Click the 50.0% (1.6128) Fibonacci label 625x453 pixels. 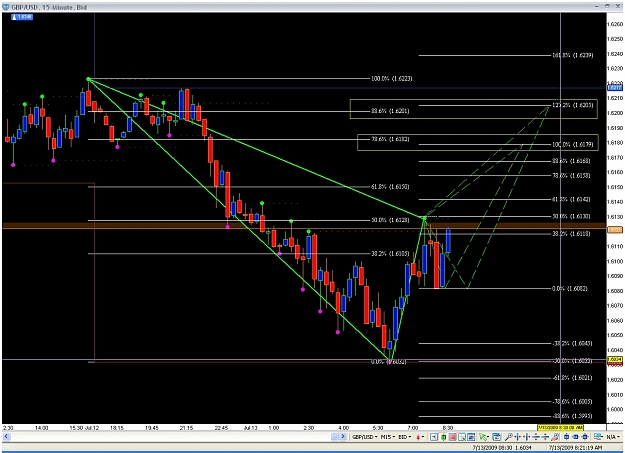390,220
